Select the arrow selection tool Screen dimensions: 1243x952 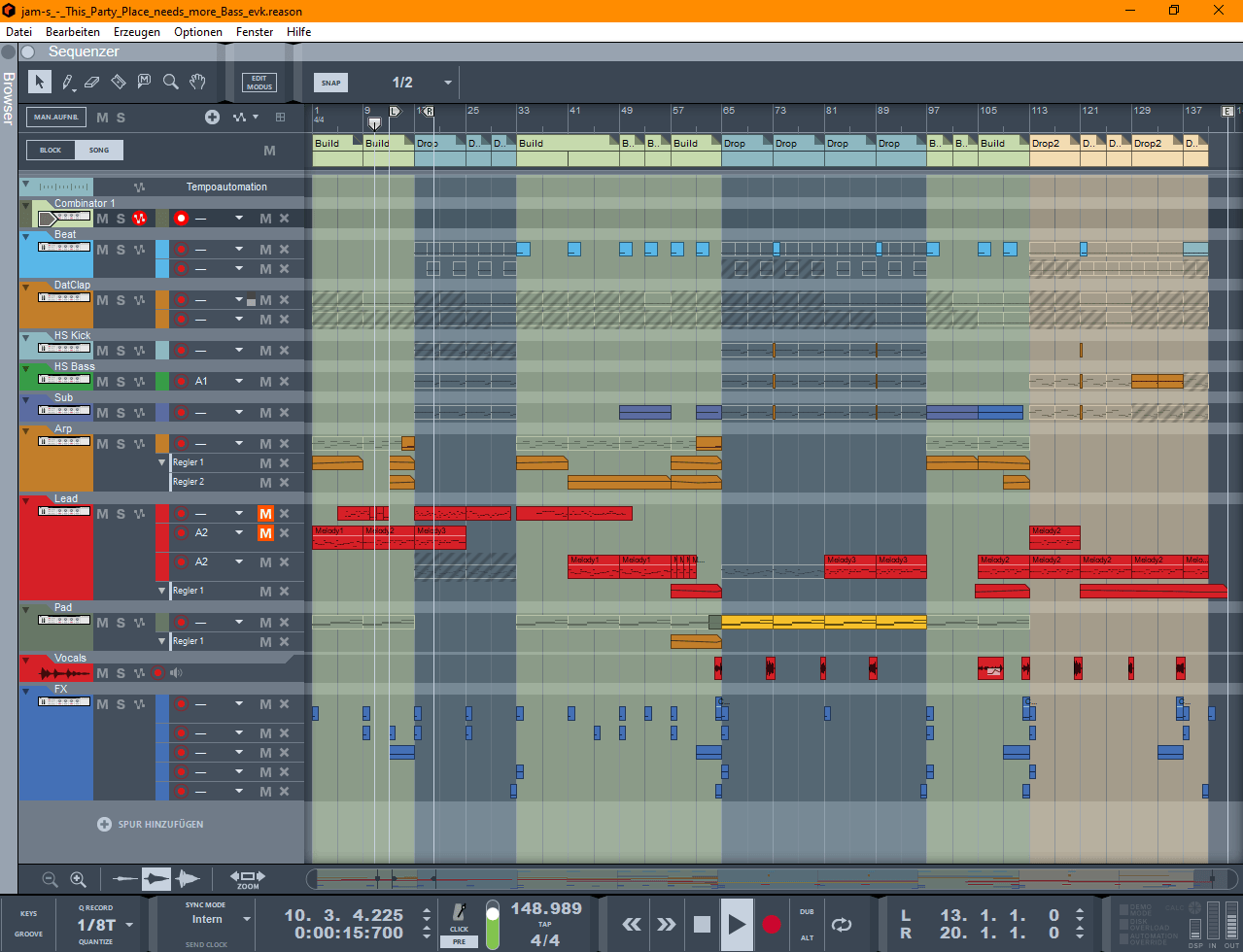point(39,82)
